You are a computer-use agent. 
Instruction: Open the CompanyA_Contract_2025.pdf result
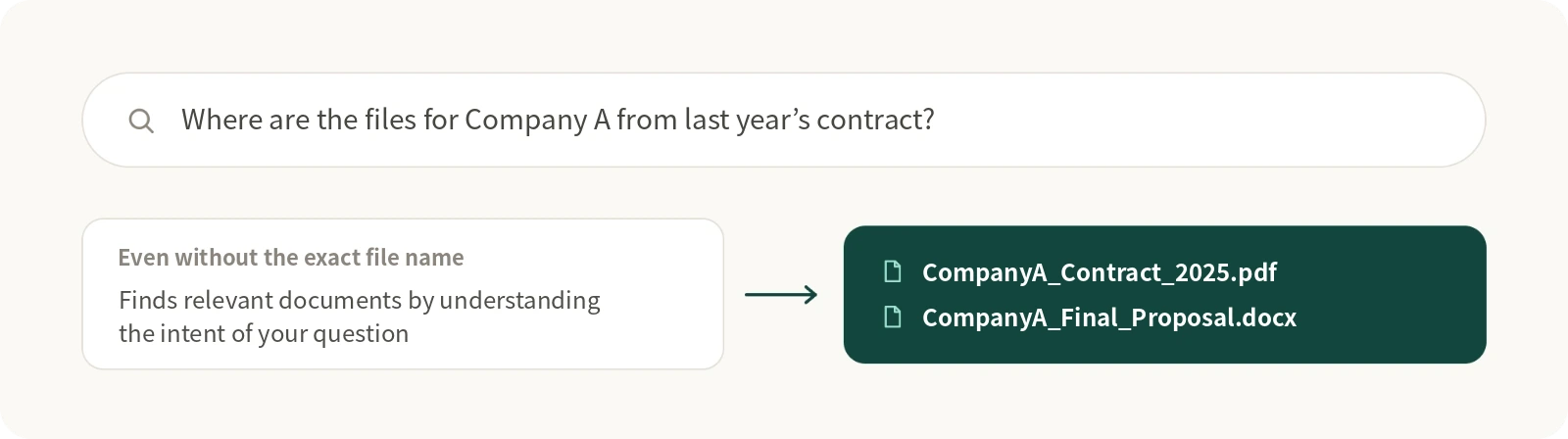[1100, 272]
